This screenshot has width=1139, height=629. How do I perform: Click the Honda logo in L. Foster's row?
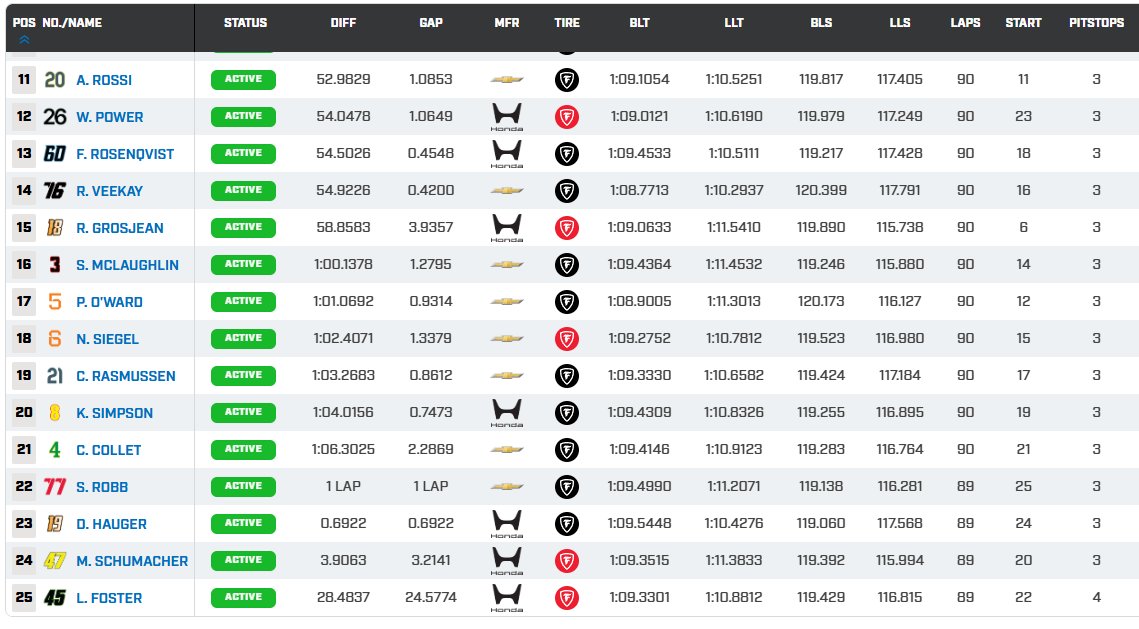pos(506,598)
